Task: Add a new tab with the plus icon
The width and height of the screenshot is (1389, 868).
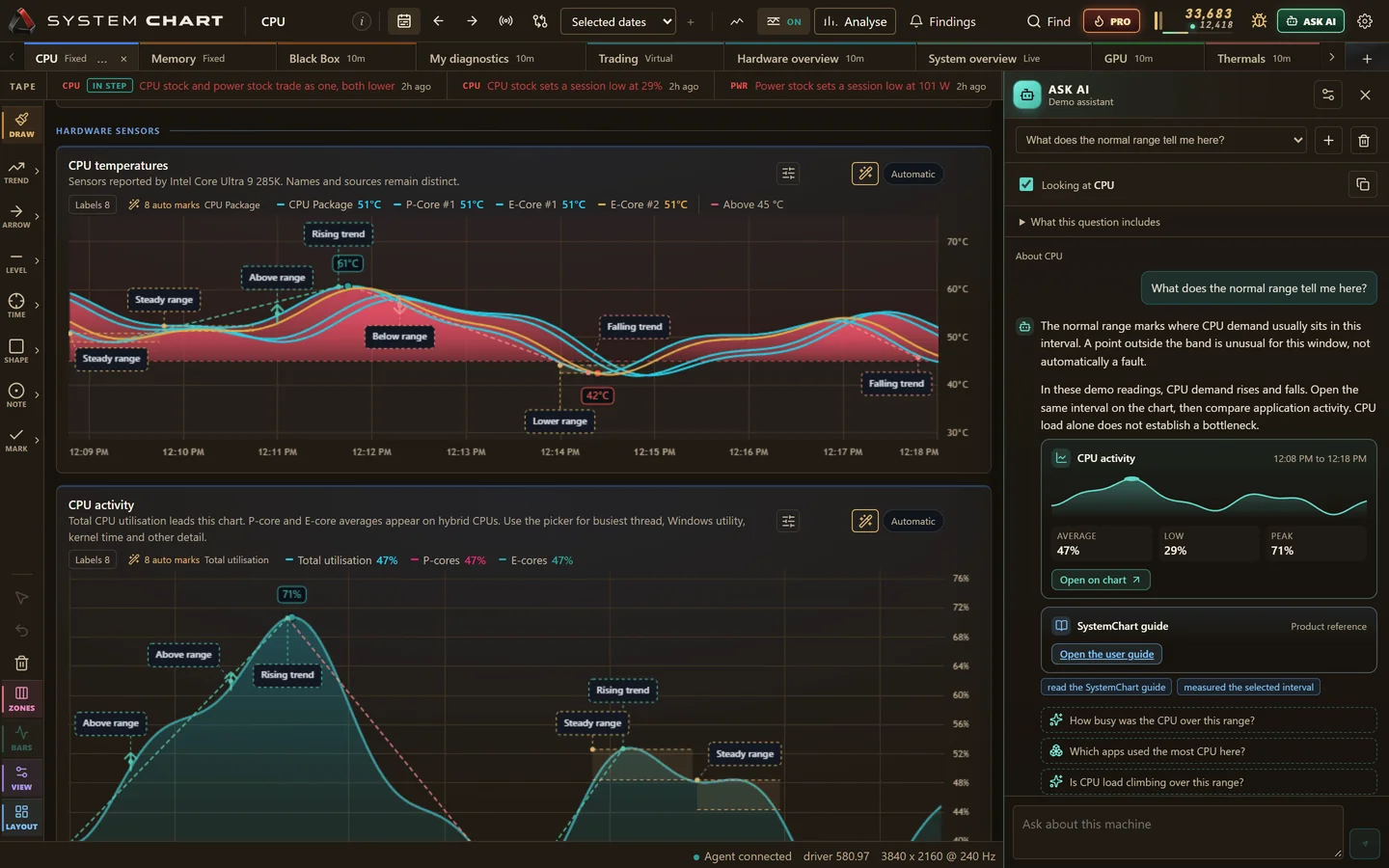Action: click(1367, 59)
